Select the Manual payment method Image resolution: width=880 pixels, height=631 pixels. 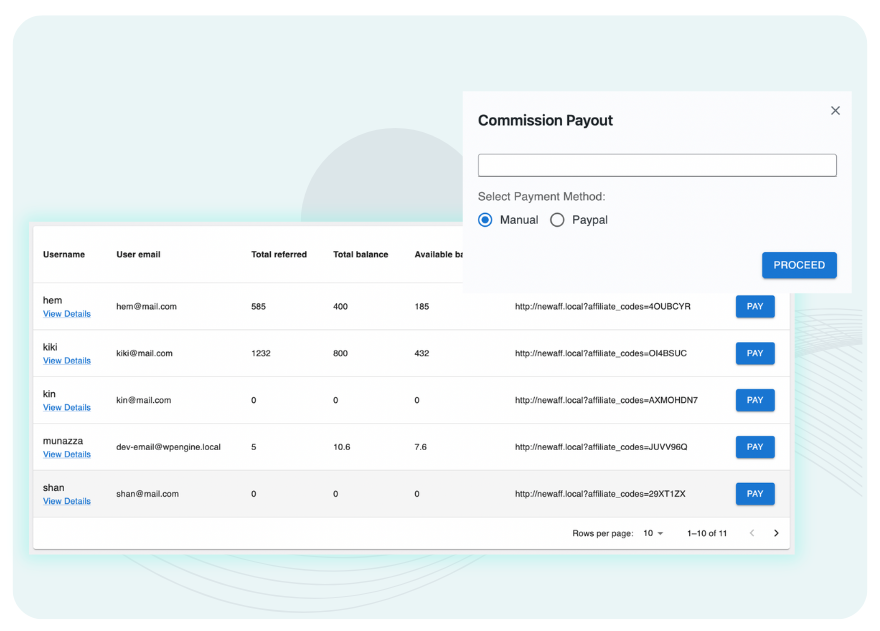click(x=485, y=220)
